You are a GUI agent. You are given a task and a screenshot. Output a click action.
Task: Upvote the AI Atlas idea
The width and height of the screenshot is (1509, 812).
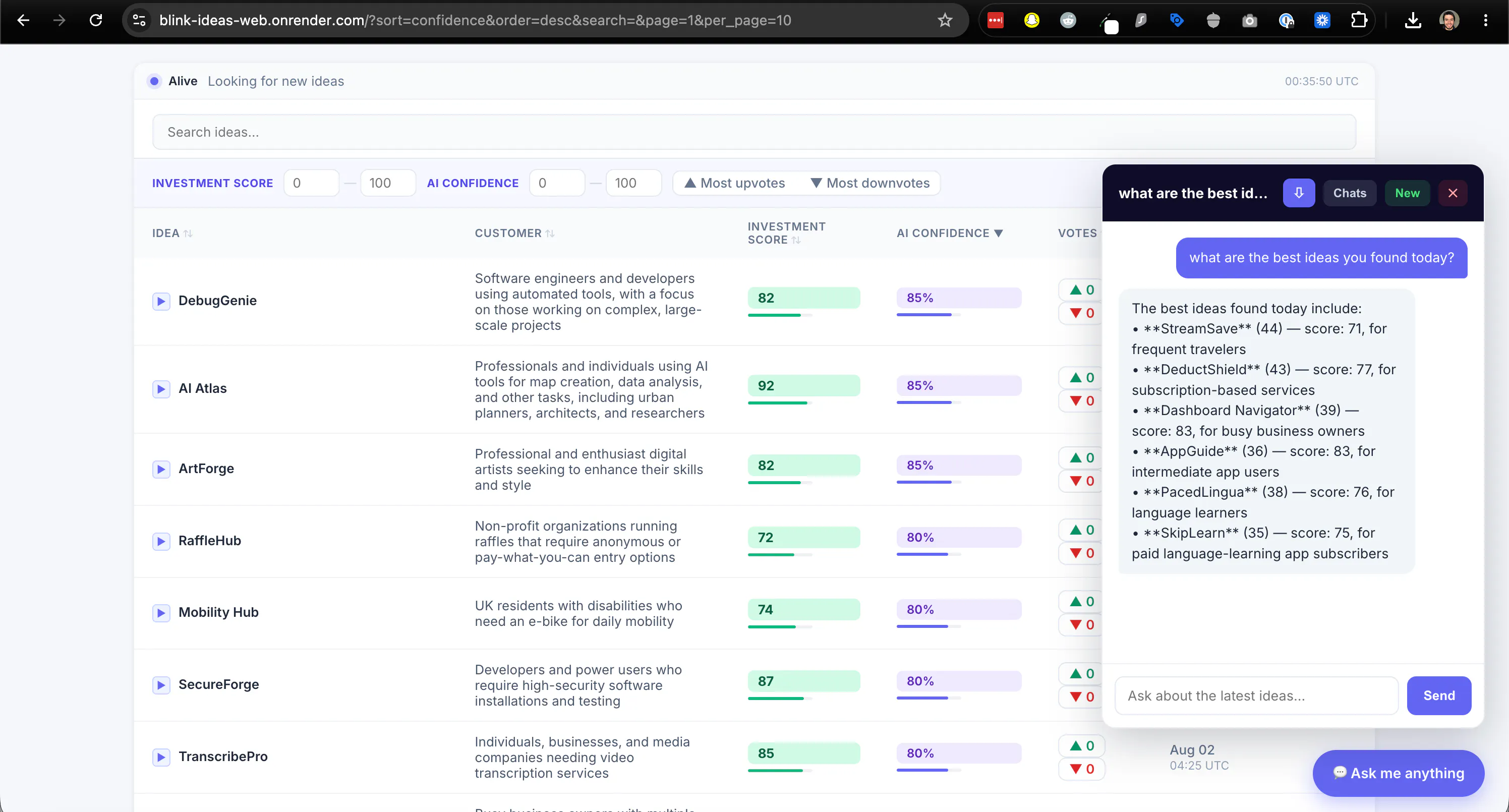click(x=1081, y=378)
